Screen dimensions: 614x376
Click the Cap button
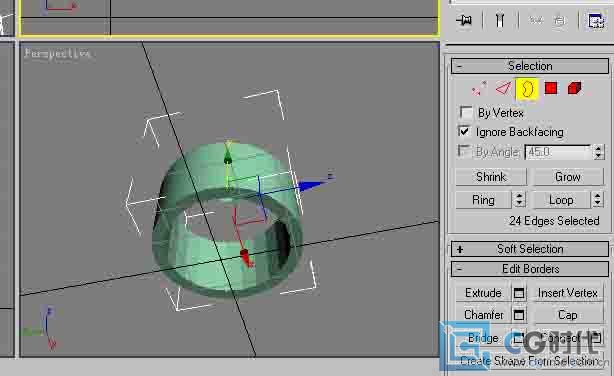click(x=568, y=315)
